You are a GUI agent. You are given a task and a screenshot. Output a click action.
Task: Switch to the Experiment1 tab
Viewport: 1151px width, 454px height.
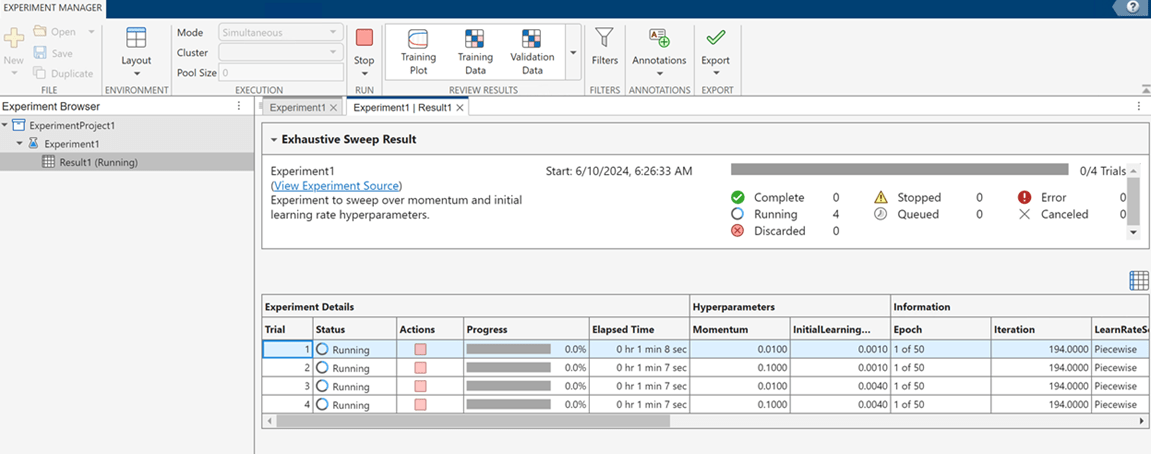click(x=297, y=107)
